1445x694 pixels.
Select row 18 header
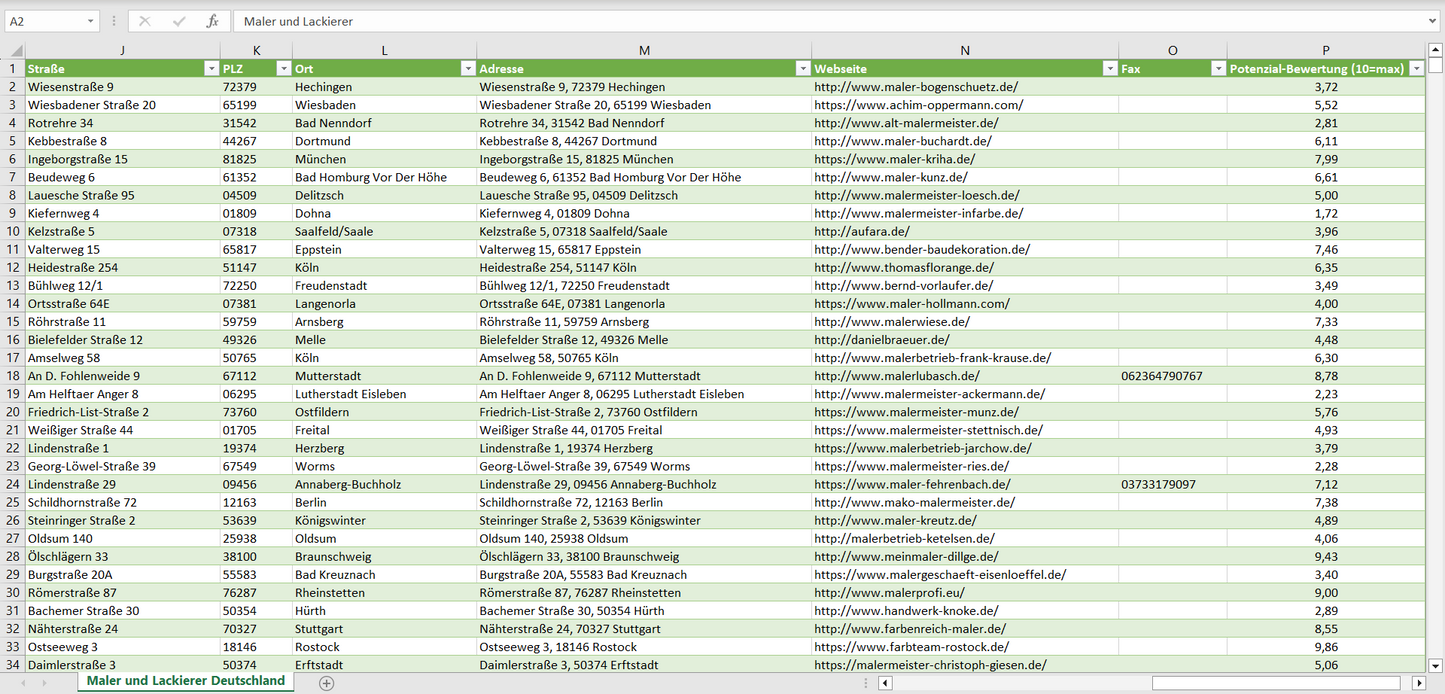(x=13, y=376)
